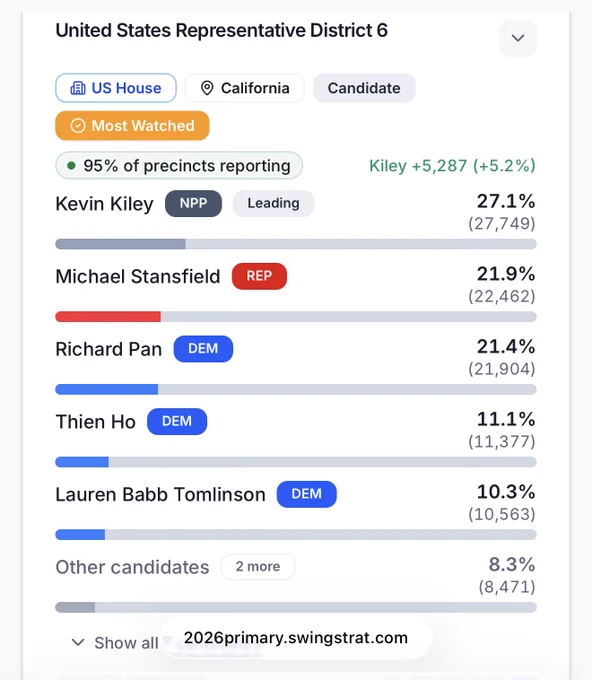
Task: Click the location pin icon beside California
Action: point(207,88)
